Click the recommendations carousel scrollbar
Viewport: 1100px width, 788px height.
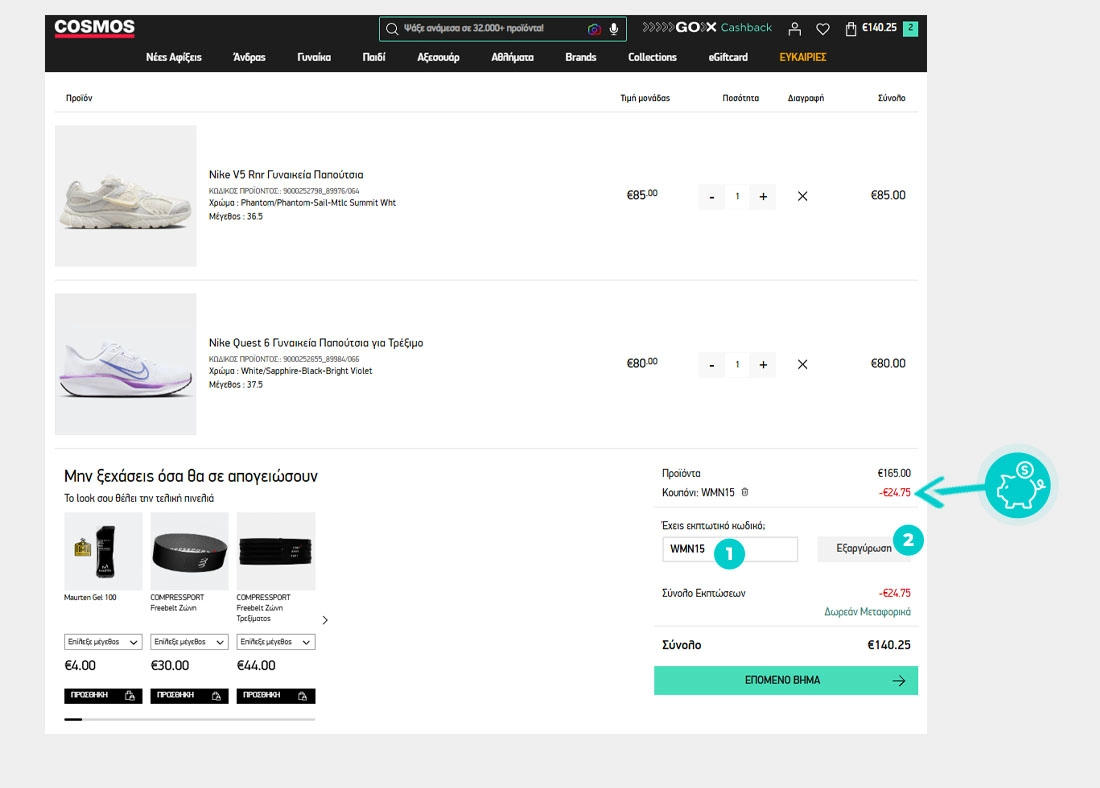pyautogui.click(x=189, y=719)
